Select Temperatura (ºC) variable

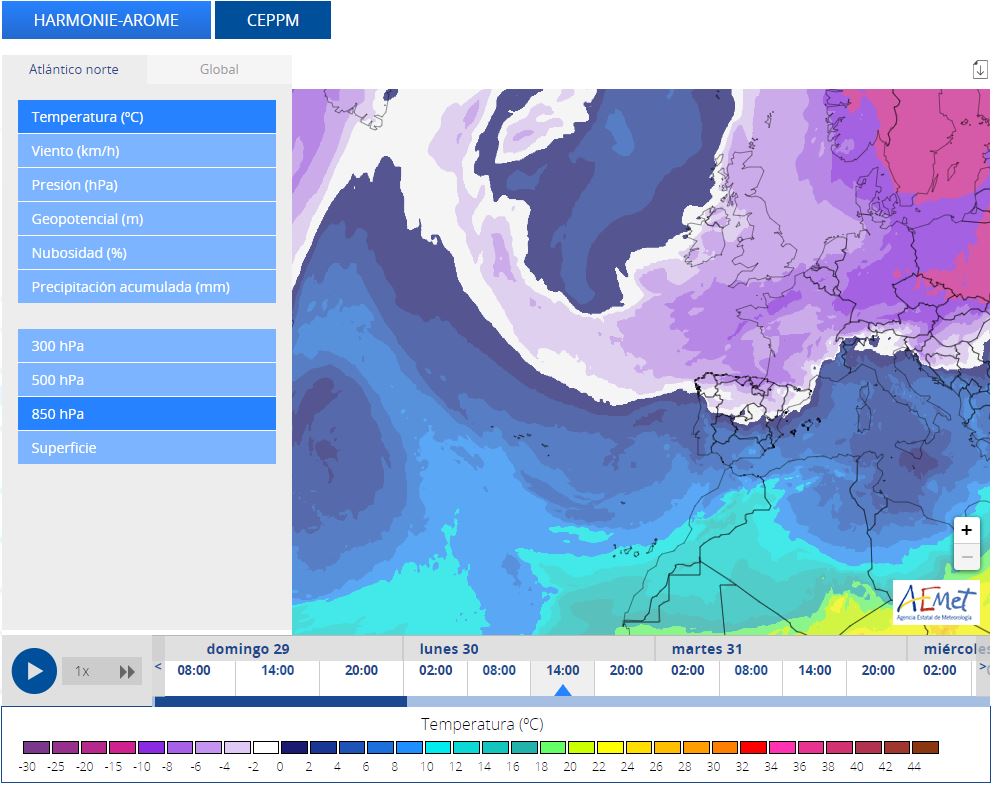coord(146,117)
